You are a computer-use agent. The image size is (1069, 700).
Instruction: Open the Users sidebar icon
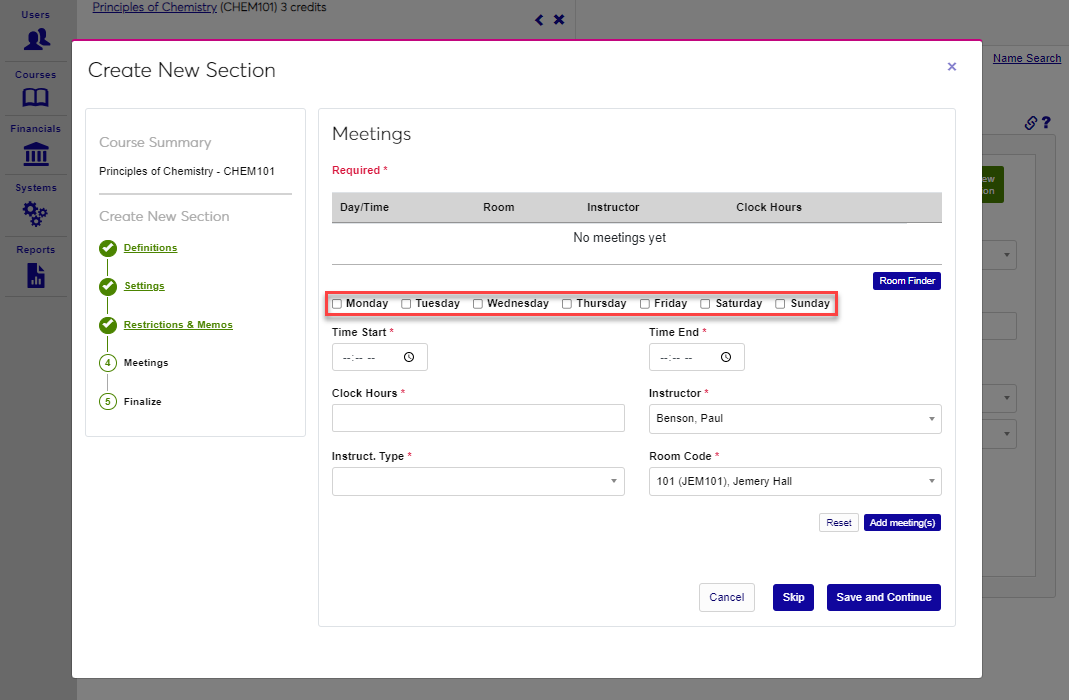37,39
